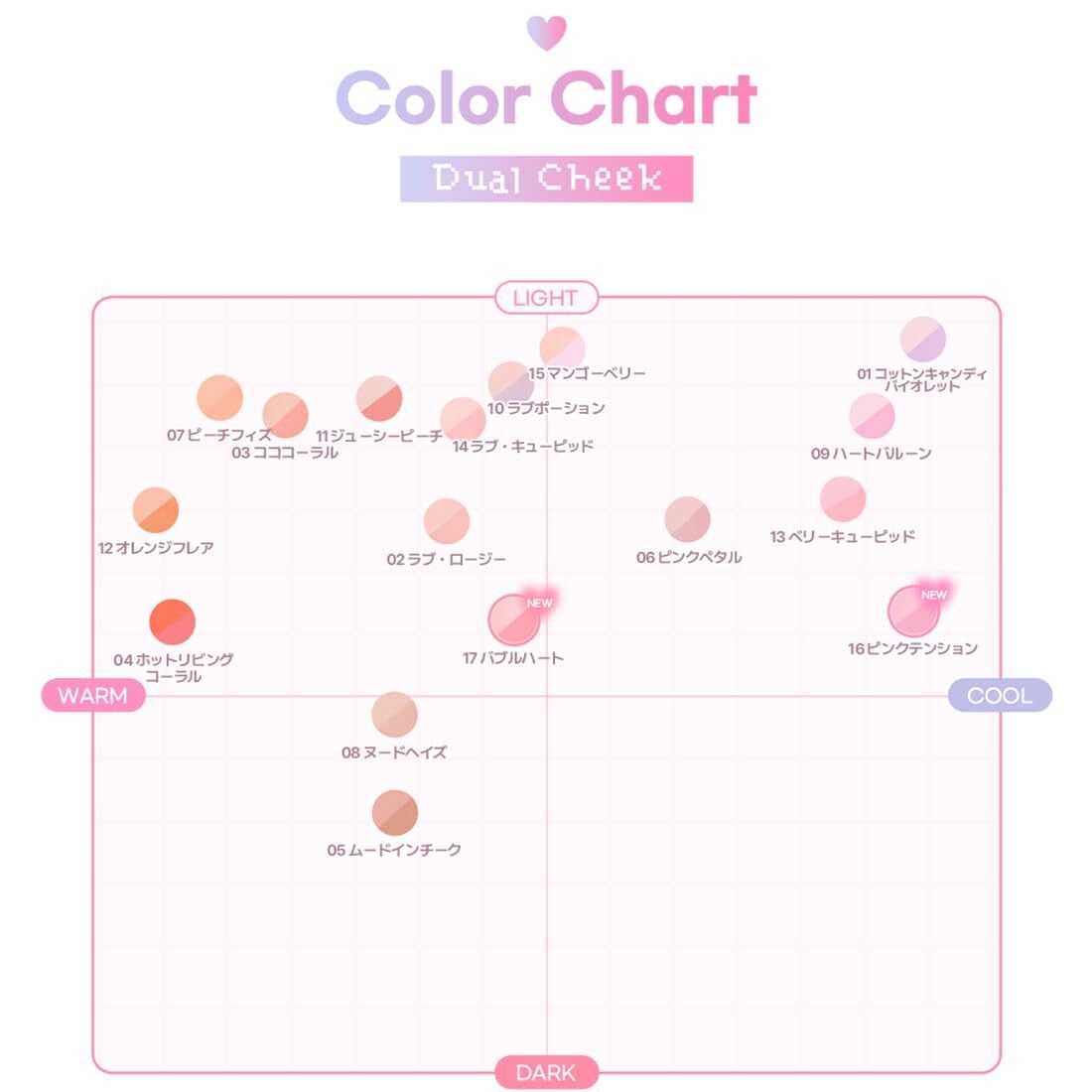Click the Dual Cheek banner
The image size is (1092, 1092).
[x=546, y=179]
